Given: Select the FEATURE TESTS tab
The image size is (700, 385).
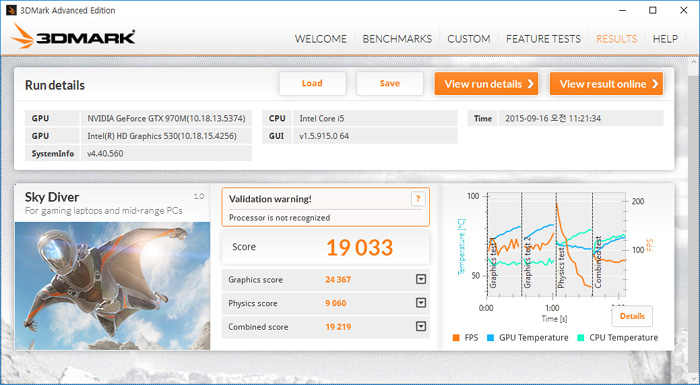Looking at the screenshot, I should pos(543,39).
